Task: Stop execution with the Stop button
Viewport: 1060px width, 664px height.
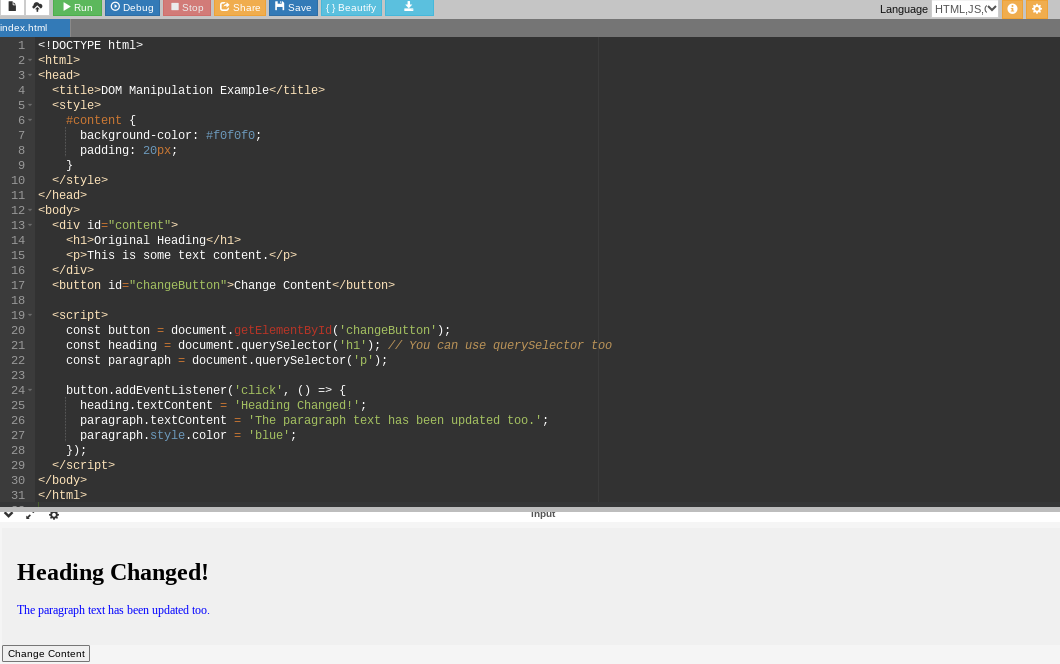Action: pos(187,7)
